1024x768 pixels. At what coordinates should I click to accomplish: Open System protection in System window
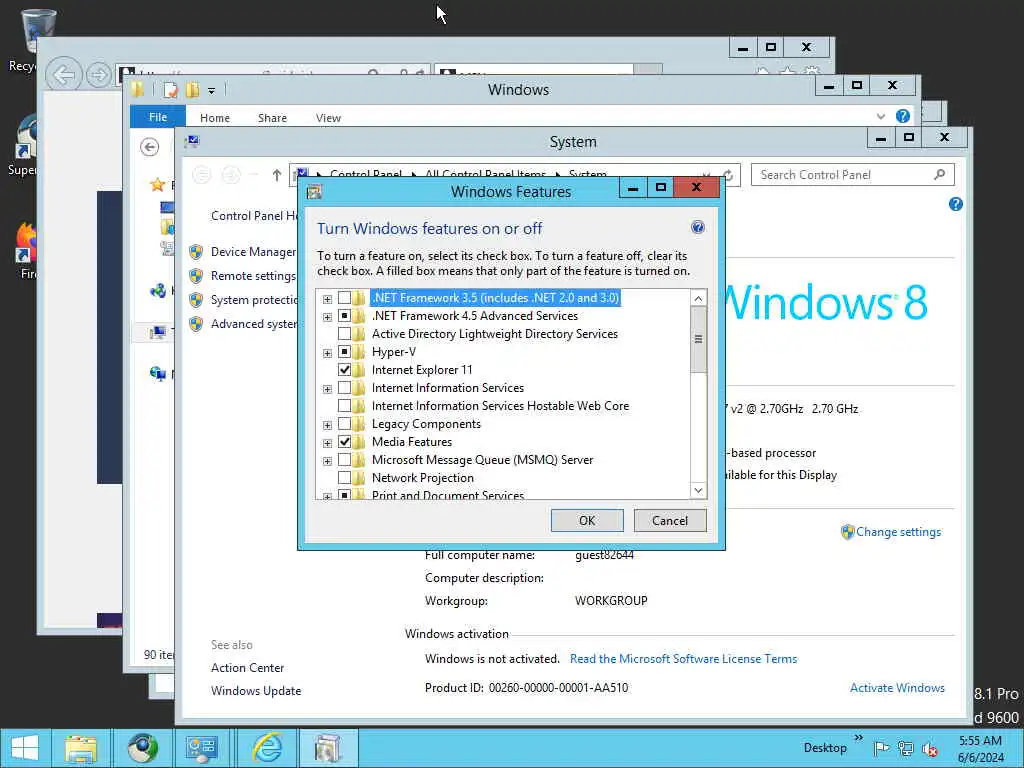(254, 300)
